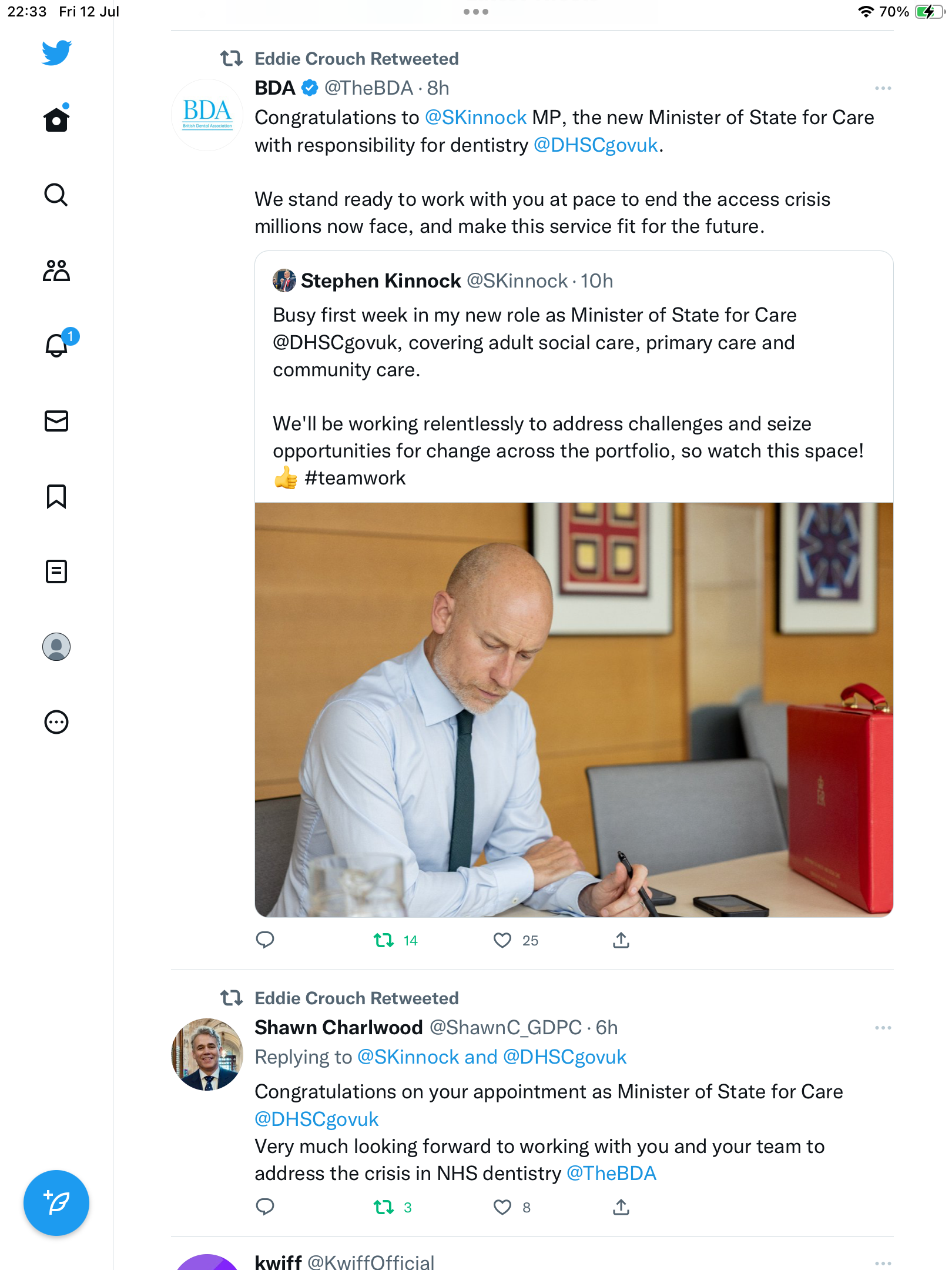Viewport: 952px width, 1270px height.
Task: Like Shawn Charlwood's tweet
Action: click(502, 1207)
